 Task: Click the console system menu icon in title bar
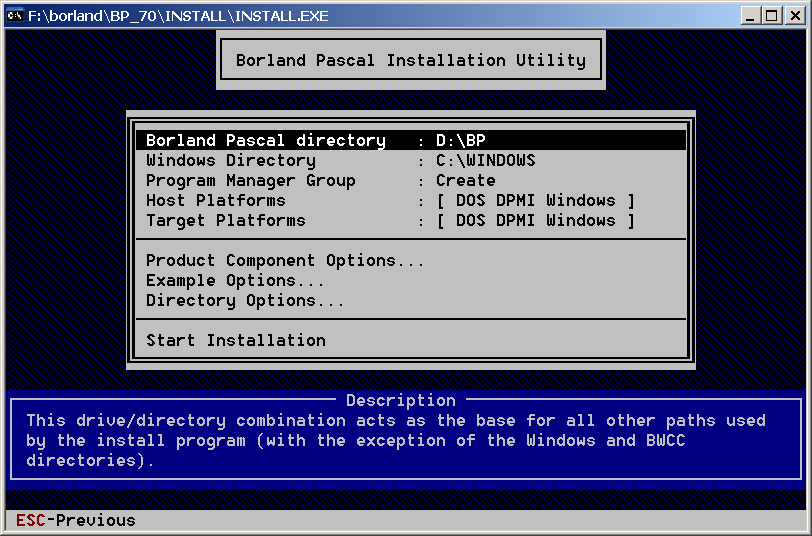pos(14,16)
